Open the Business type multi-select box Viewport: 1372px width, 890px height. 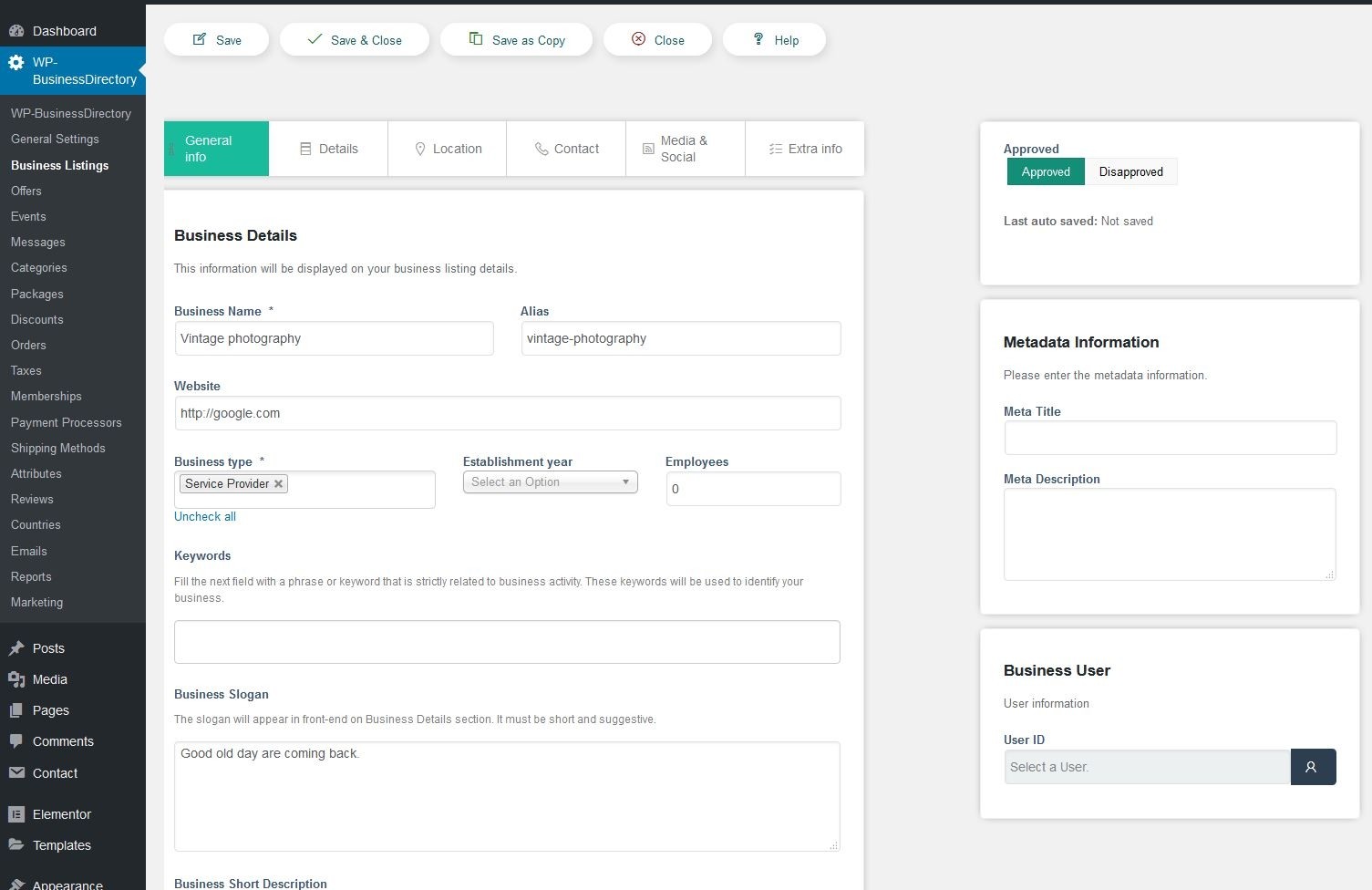(304, 490)
